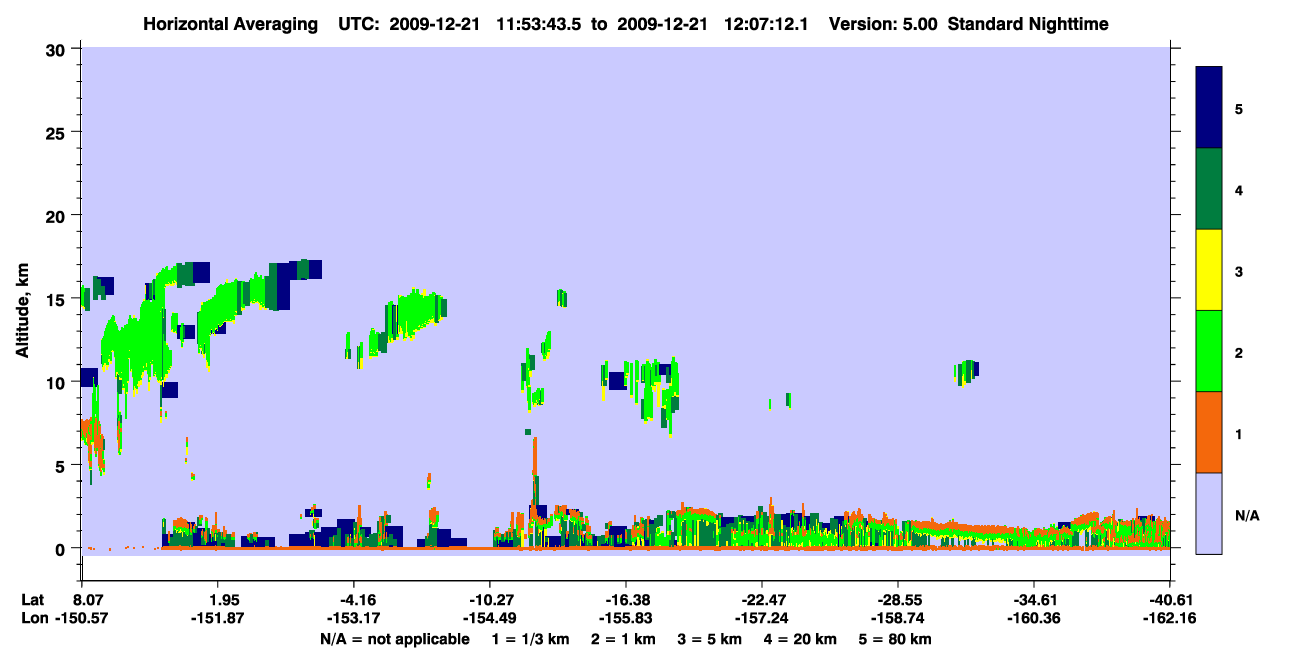The height and width of the screenshot is (667, 1300).
Task: Click legend text '5 = 80 km'
Action: pyautogui.click(x=896, y=639)
